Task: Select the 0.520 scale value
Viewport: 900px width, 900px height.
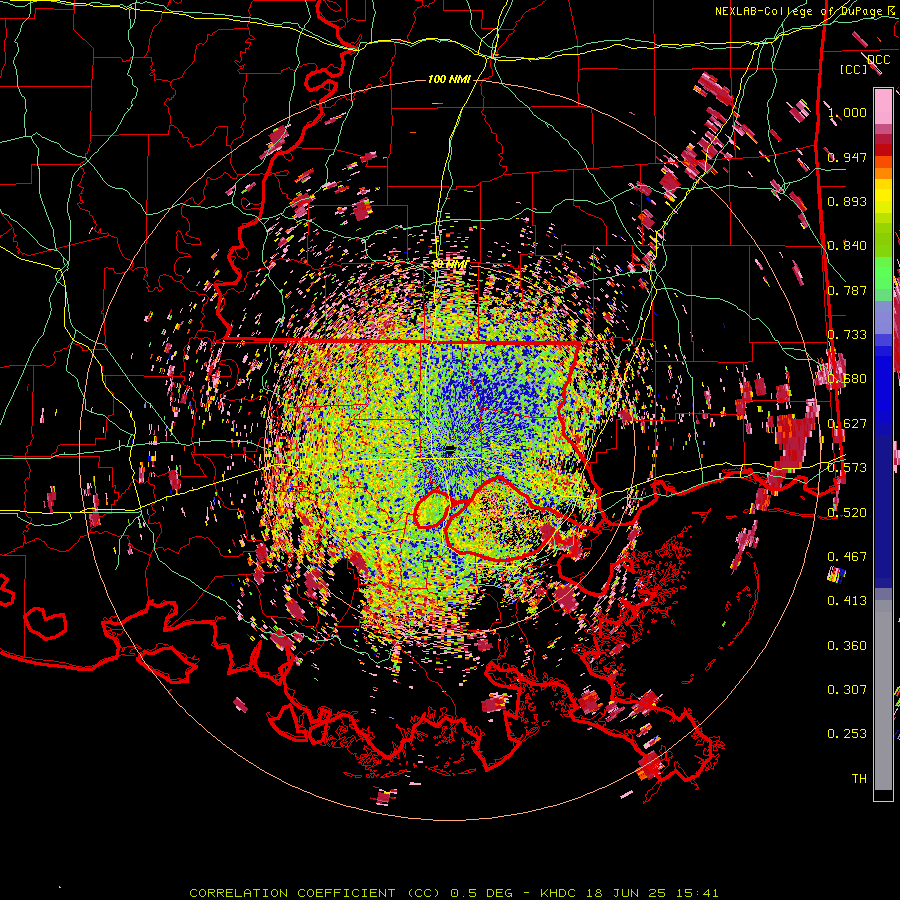Action: point(847,512)
